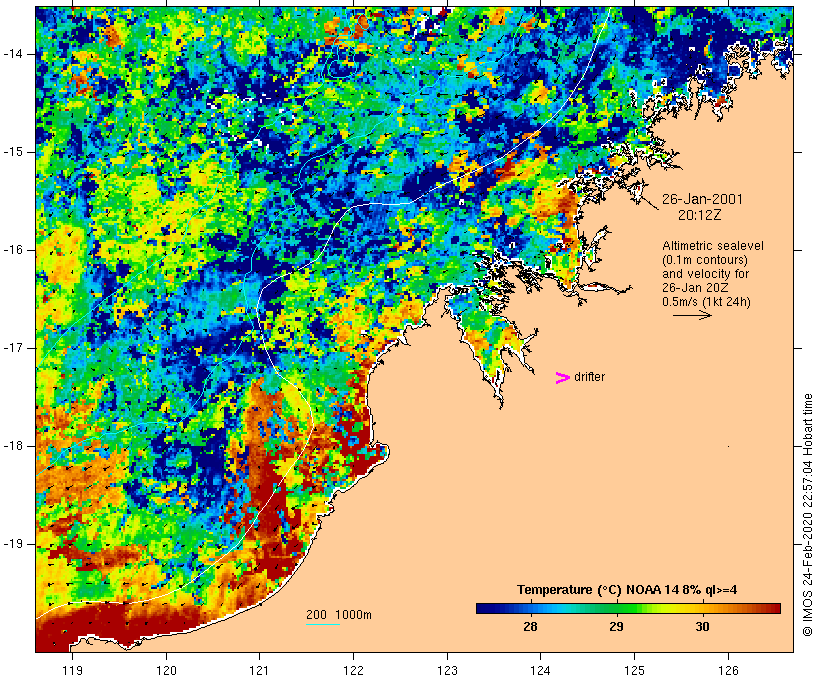The image size is (820, 680).
Task: Click the 'Altimetric sealevel' text
Action: [713, 246]
